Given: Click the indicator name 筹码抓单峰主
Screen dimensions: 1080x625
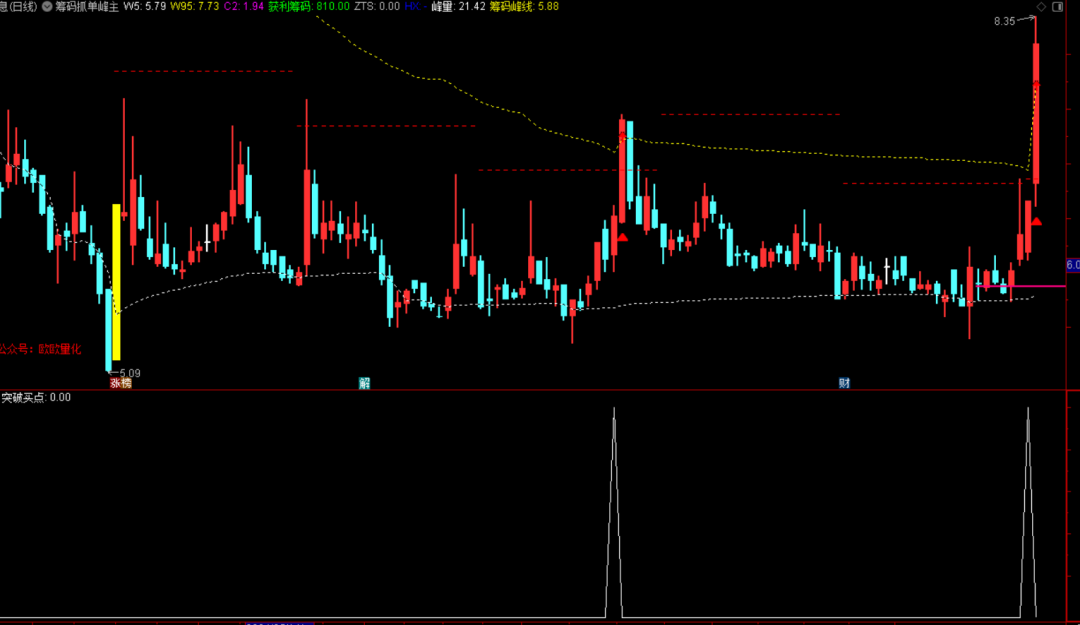Looking at the screenshot, I should tap(87, 6).
